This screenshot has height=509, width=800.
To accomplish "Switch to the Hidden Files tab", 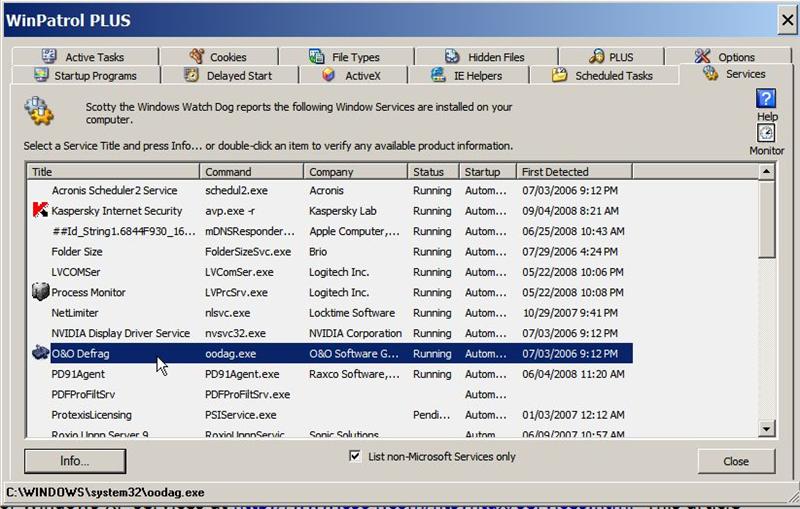I will click(x=486, y=57).
